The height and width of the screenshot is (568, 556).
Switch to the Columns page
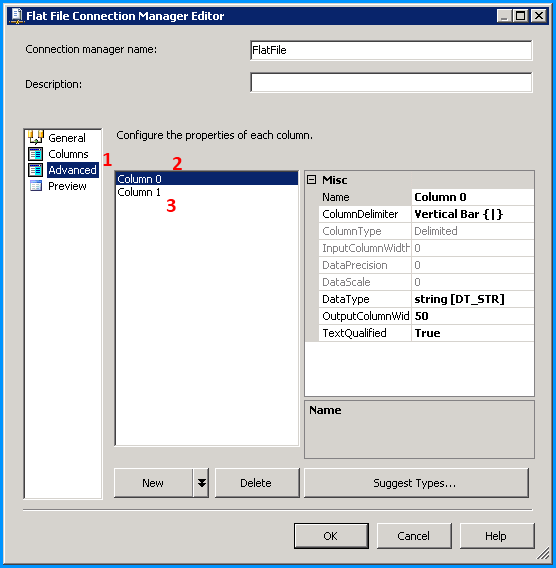pos(68,154)
